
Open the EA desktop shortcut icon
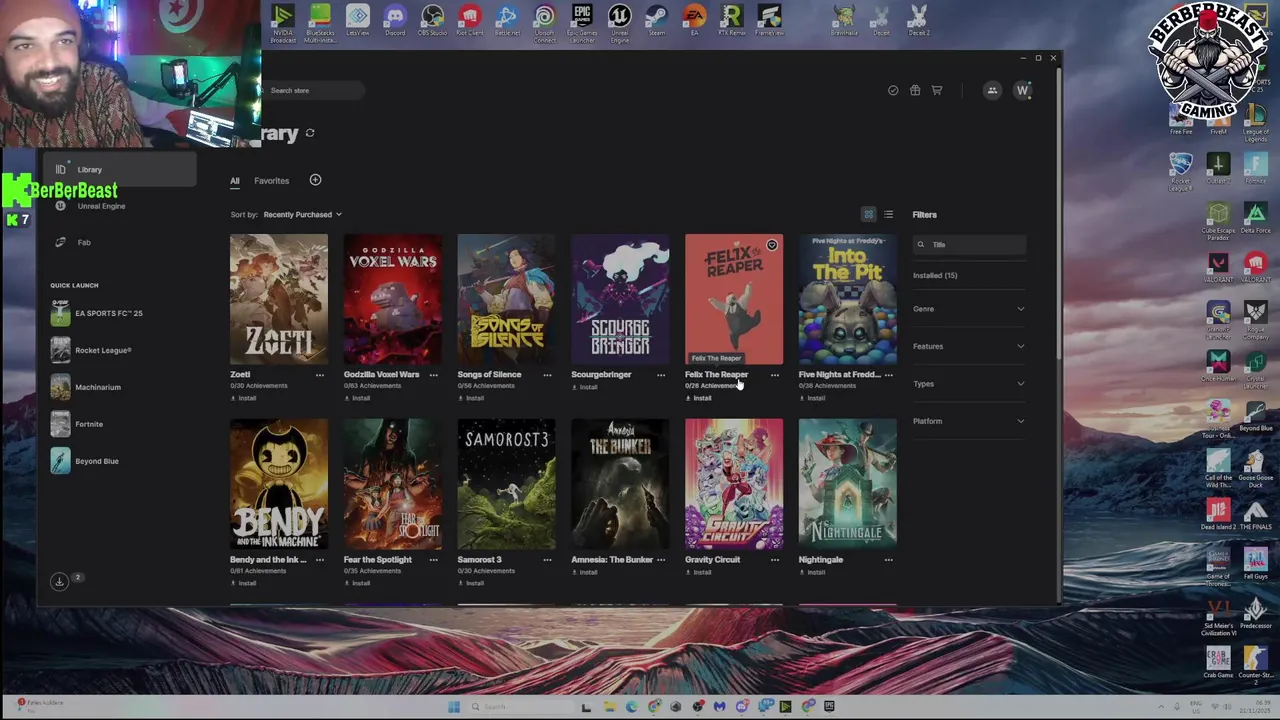point(694,21)
